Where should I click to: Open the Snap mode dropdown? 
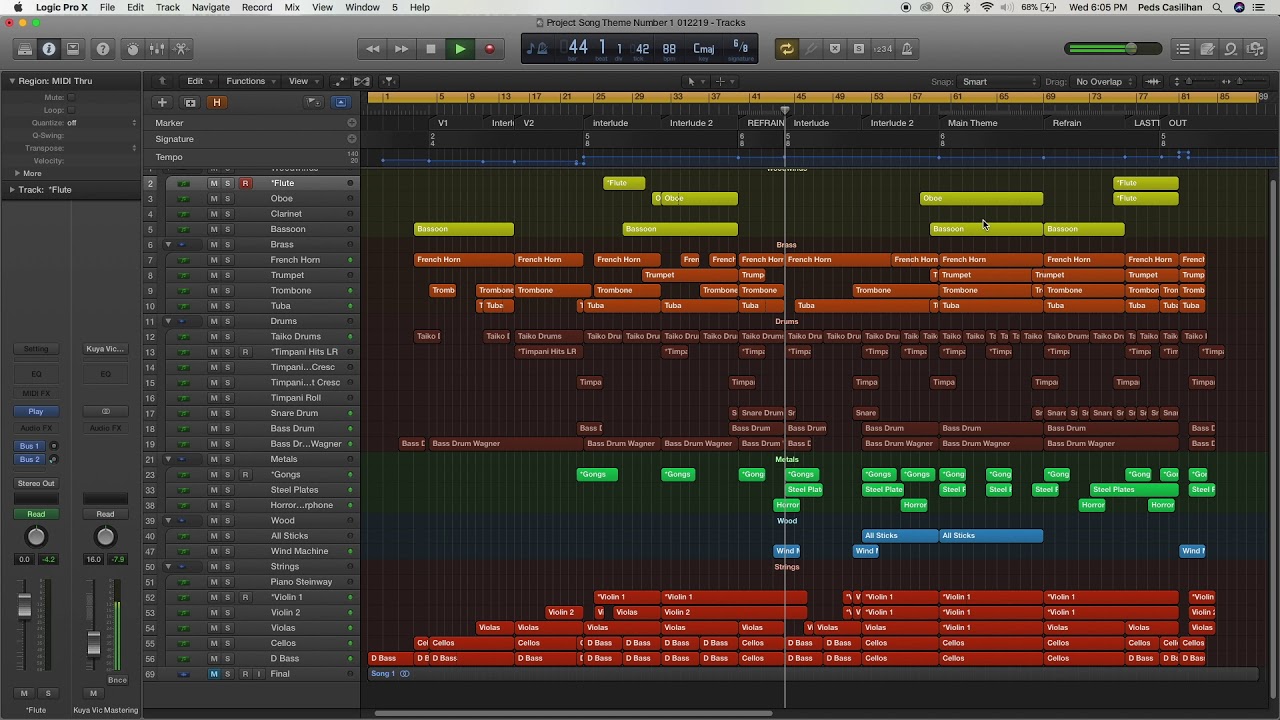[x=998, y=82]
